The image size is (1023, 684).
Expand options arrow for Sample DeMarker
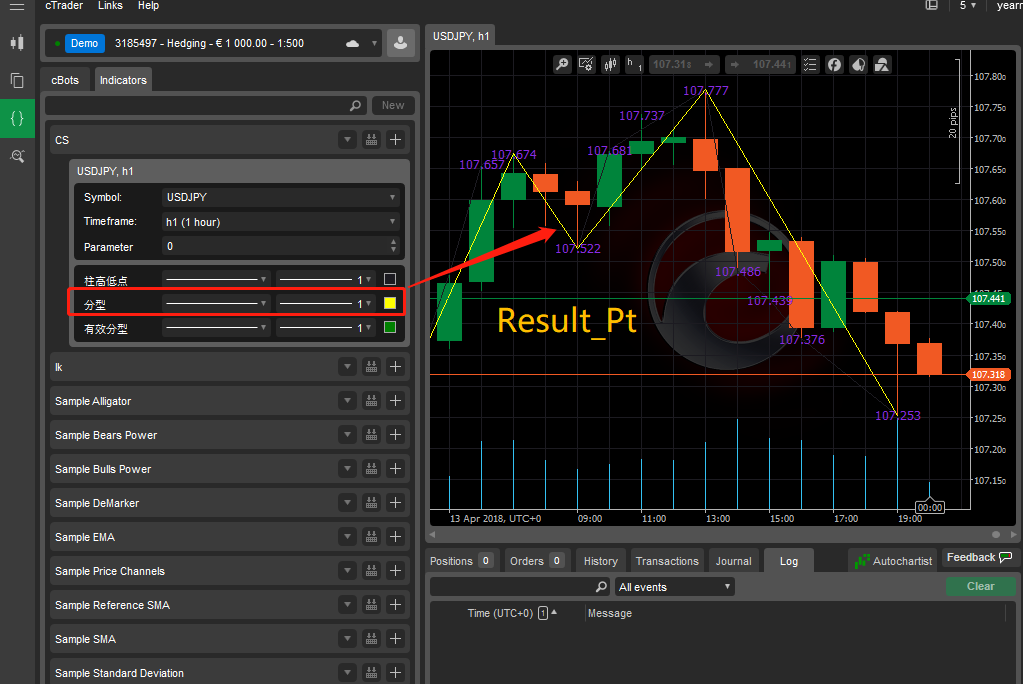pos(347,503)
